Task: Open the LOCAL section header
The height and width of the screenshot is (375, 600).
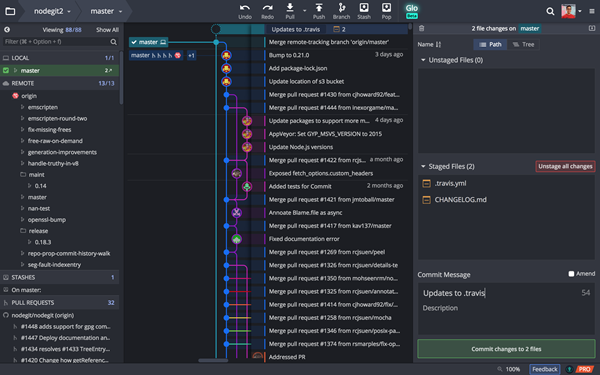Action: tap(59, 58)
